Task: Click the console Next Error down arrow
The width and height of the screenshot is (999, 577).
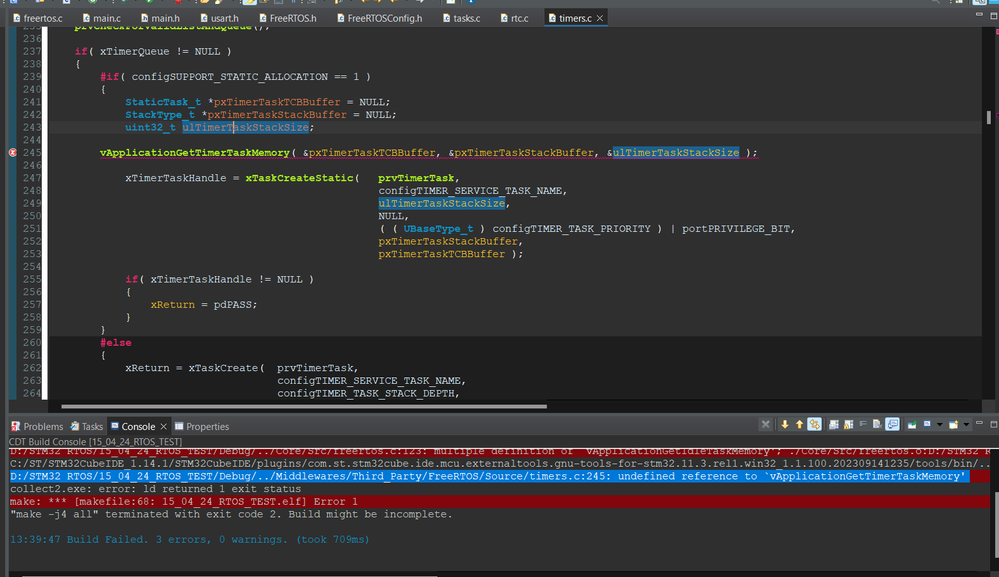Action: tap(785, 425)
